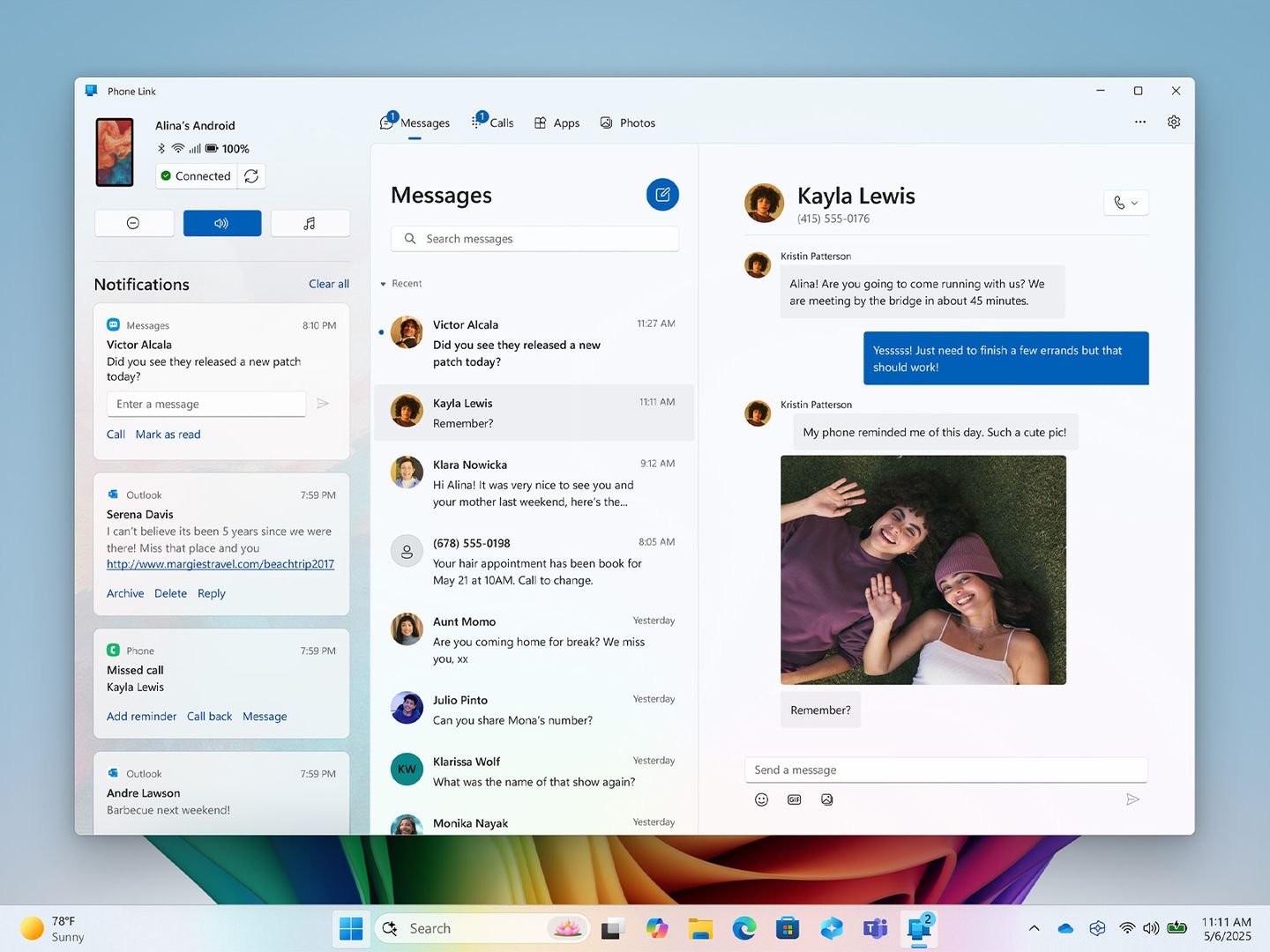Screen dimensions: 1270x952
Task: Open Phone Link settings gear
Action: click(1174, 123)
